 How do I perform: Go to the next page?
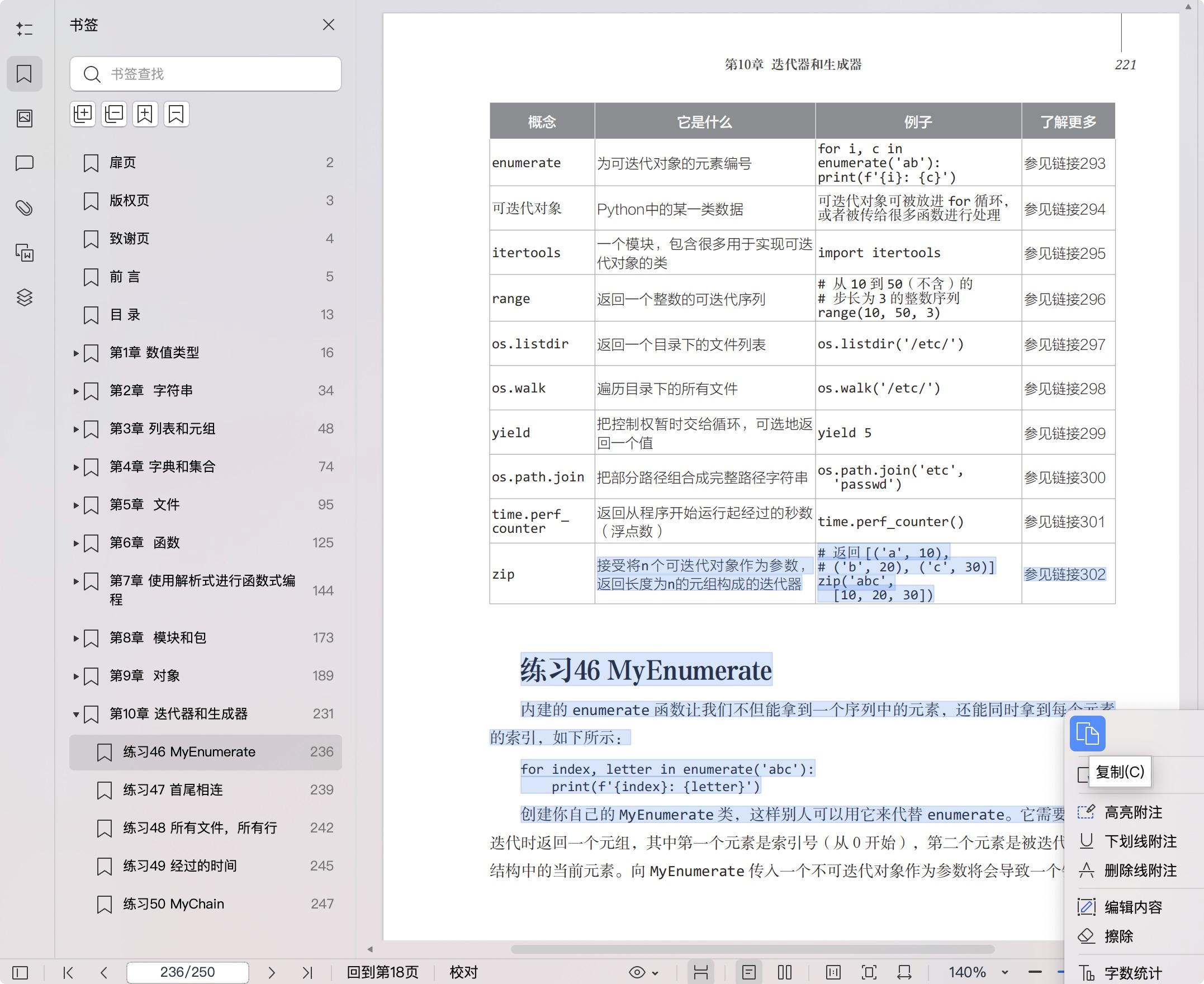click(272, 973)
